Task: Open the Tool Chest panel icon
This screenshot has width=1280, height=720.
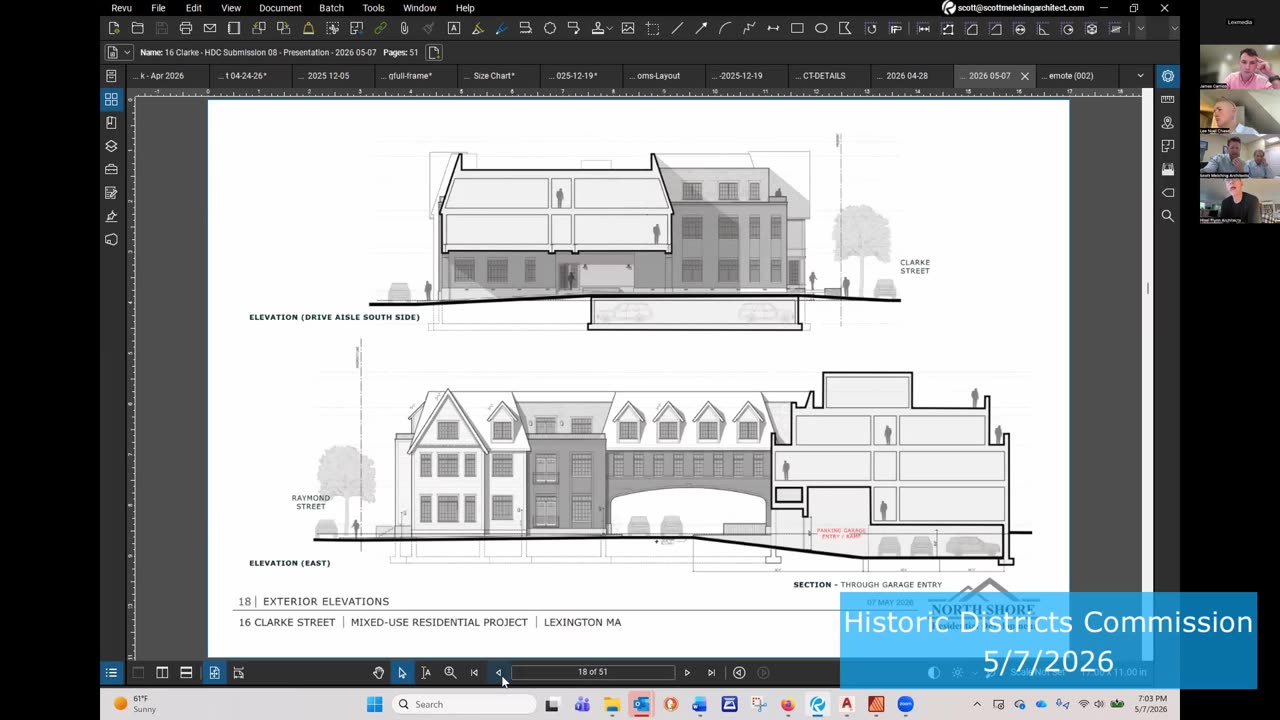Action: [111, 169]
